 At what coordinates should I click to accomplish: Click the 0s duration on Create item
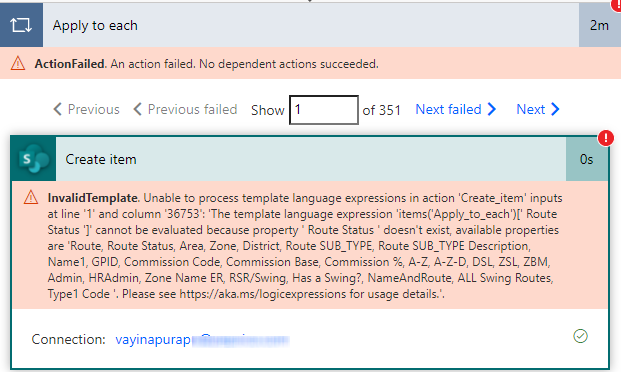586,159
